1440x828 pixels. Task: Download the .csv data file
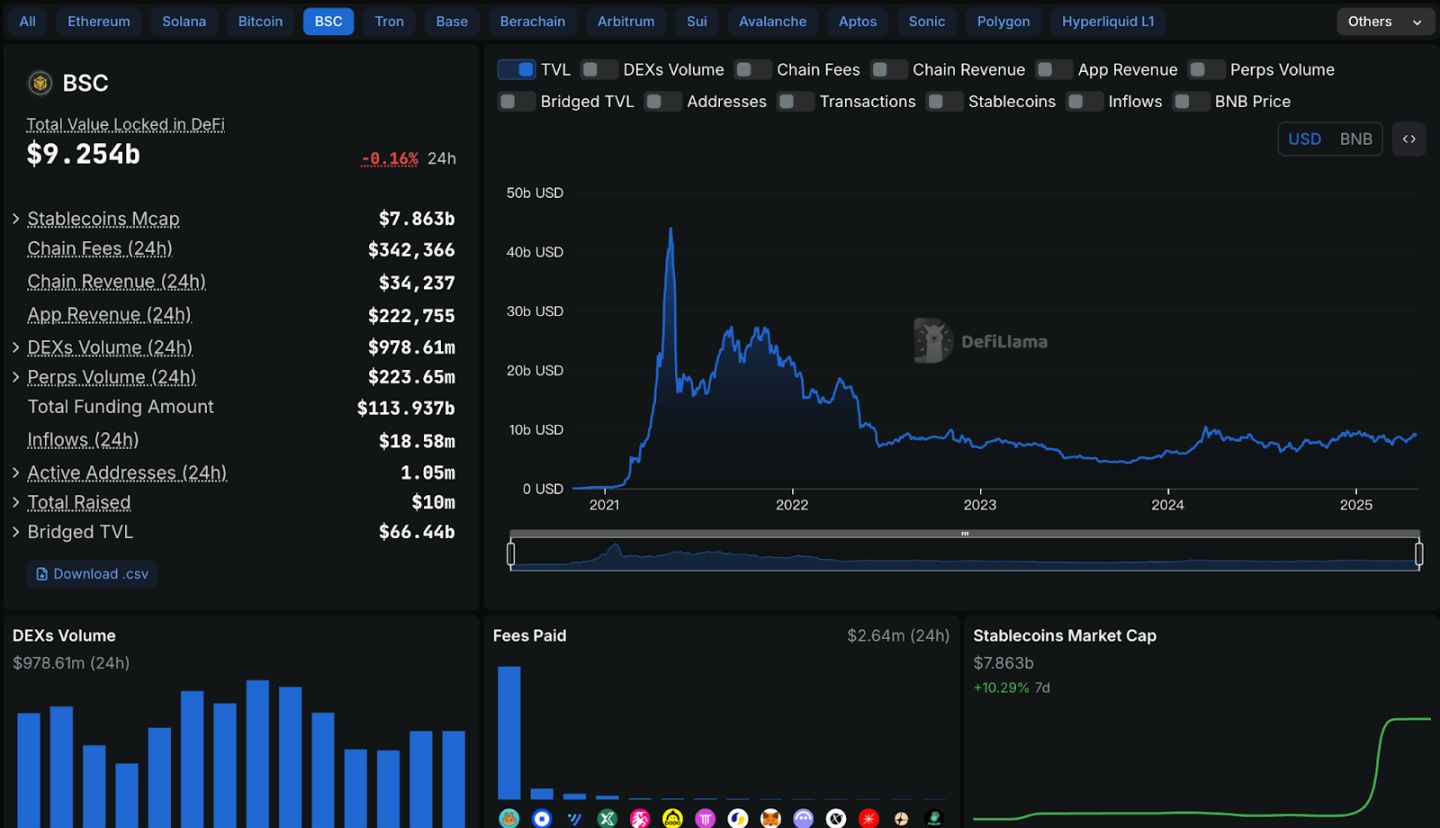click(x=92, y=574)
